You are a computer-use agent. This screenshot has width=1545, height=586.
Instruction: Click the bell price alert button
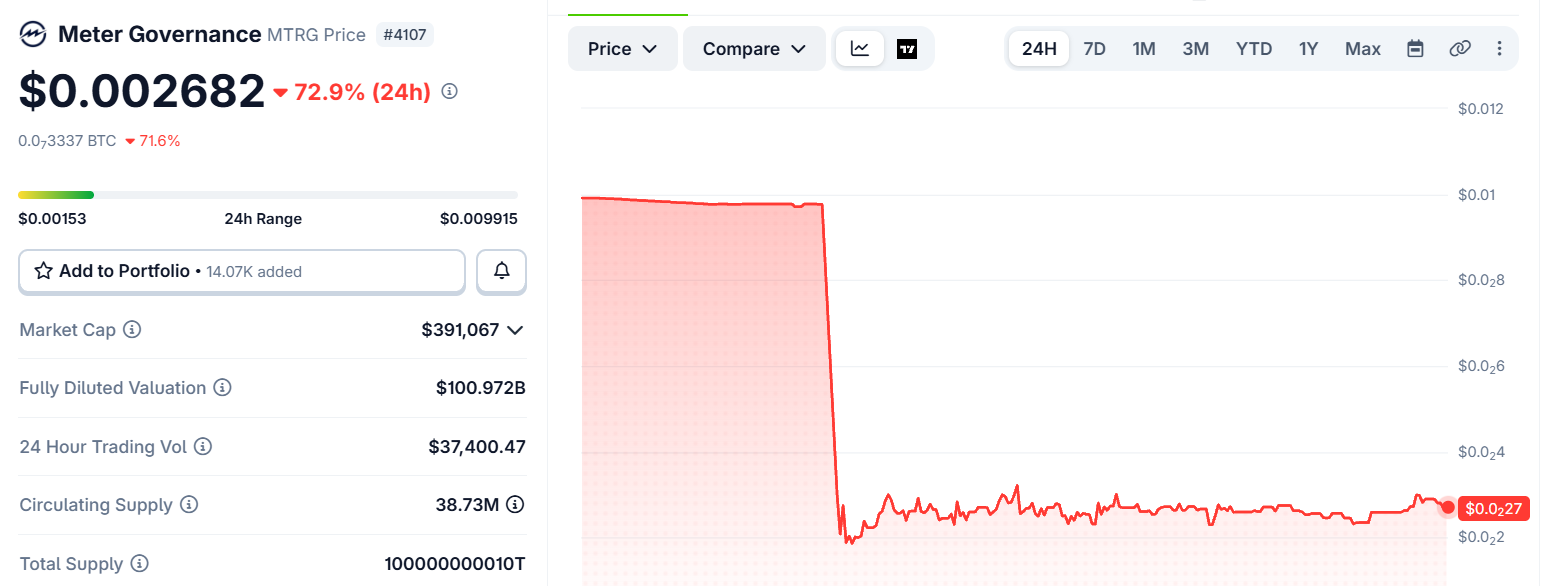[502, 271]
